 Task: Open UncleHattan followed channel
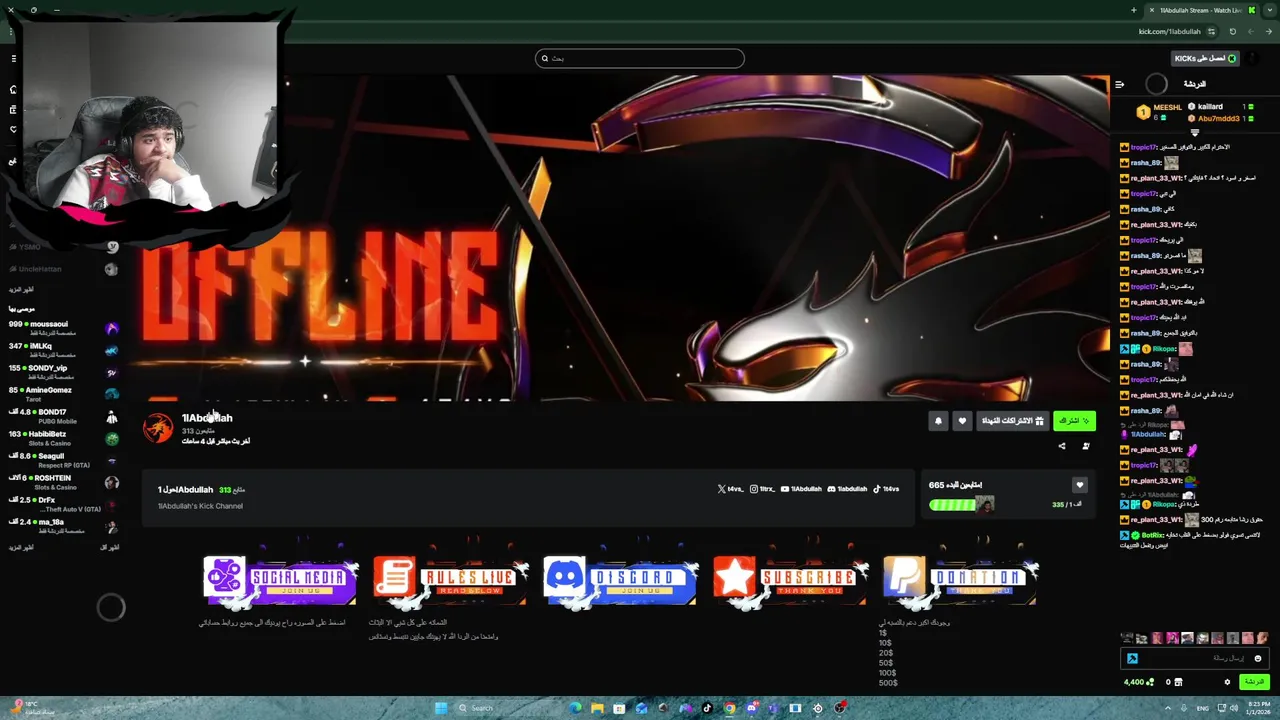[62, 269]
